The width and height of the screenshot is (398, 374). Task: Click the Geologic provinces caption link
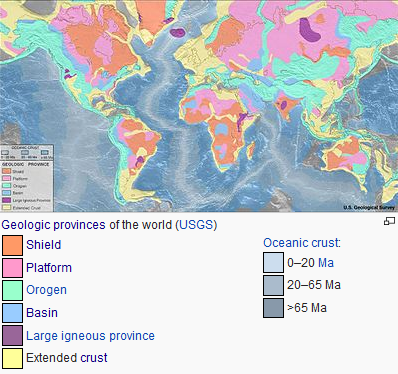click(53, 225)
